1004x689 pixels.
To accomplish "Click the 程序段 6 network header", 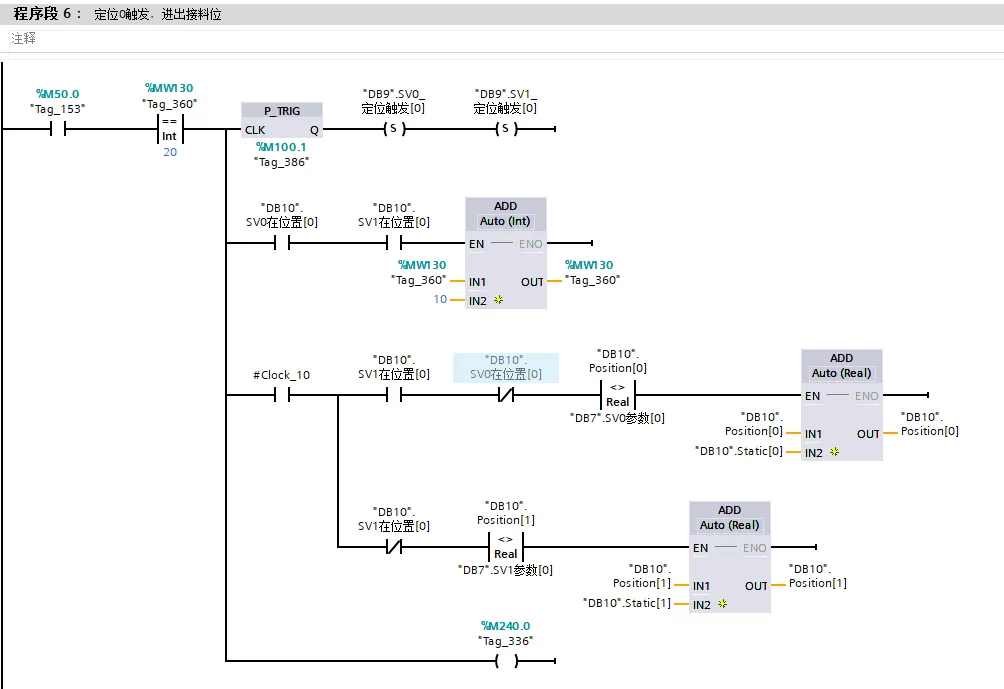I will pos(502,14).
